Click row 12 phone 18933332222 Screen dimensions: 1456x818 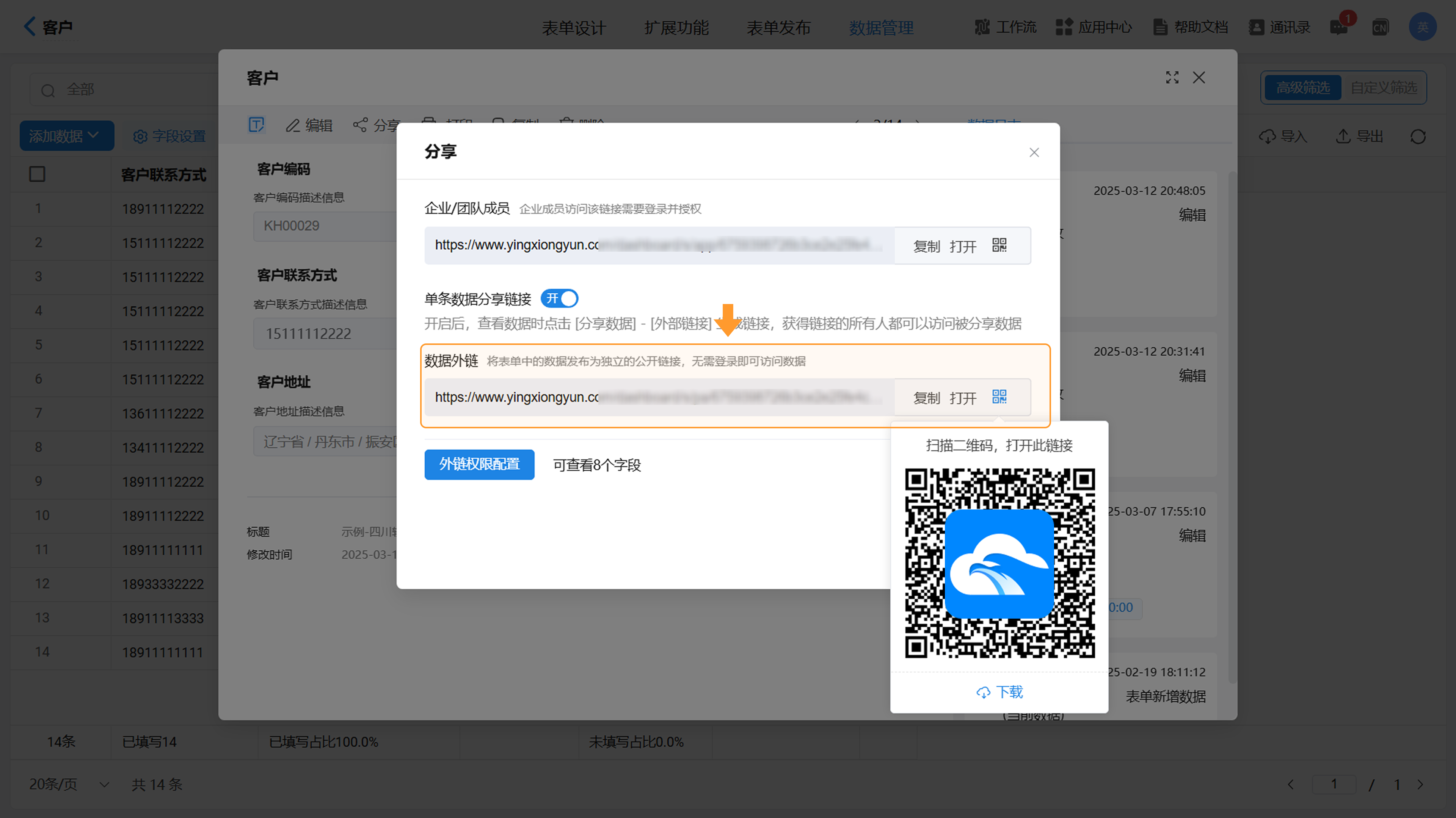tap(163, 584)
